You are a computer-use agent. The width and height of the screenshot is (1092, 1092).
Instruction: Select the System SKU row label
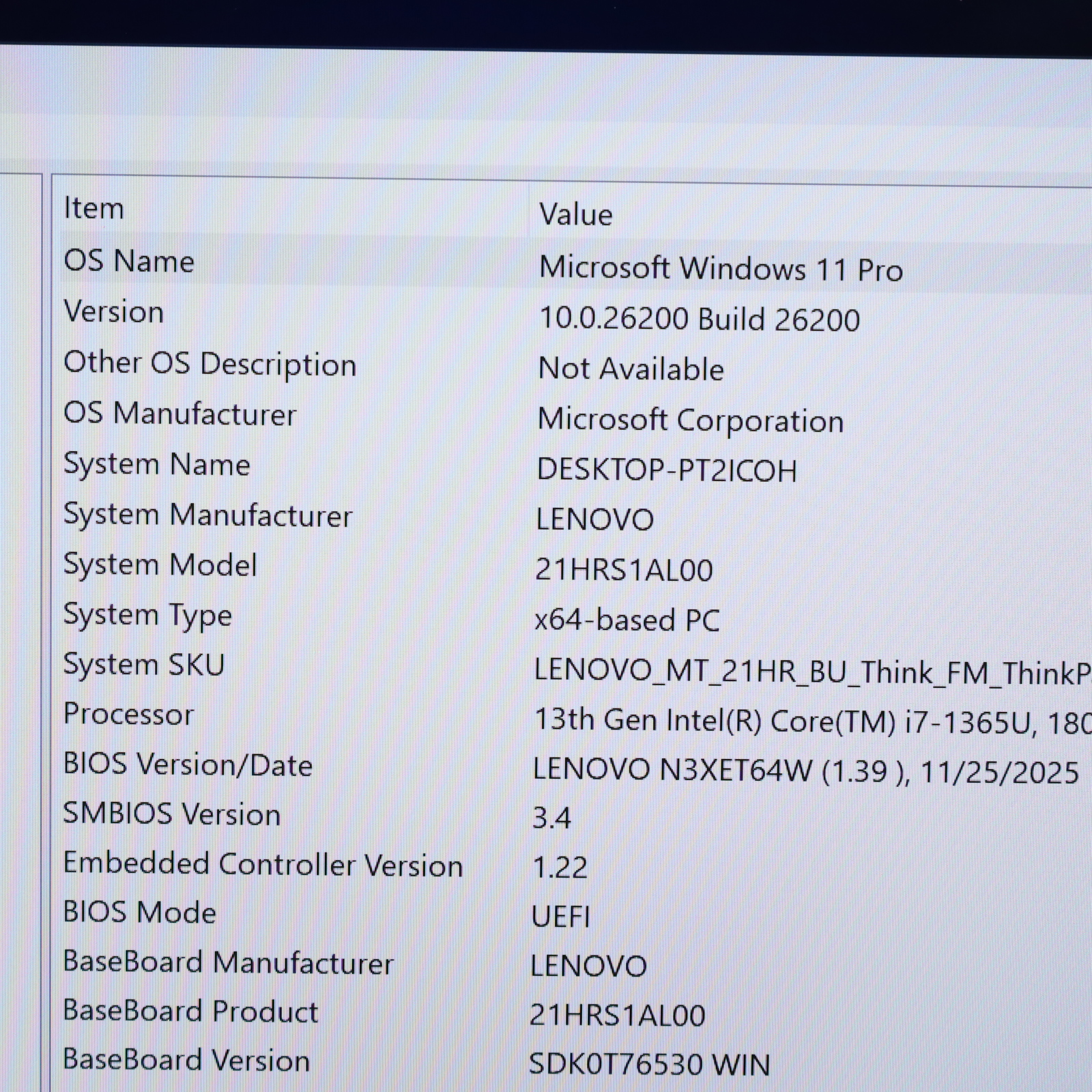[144, 664]
